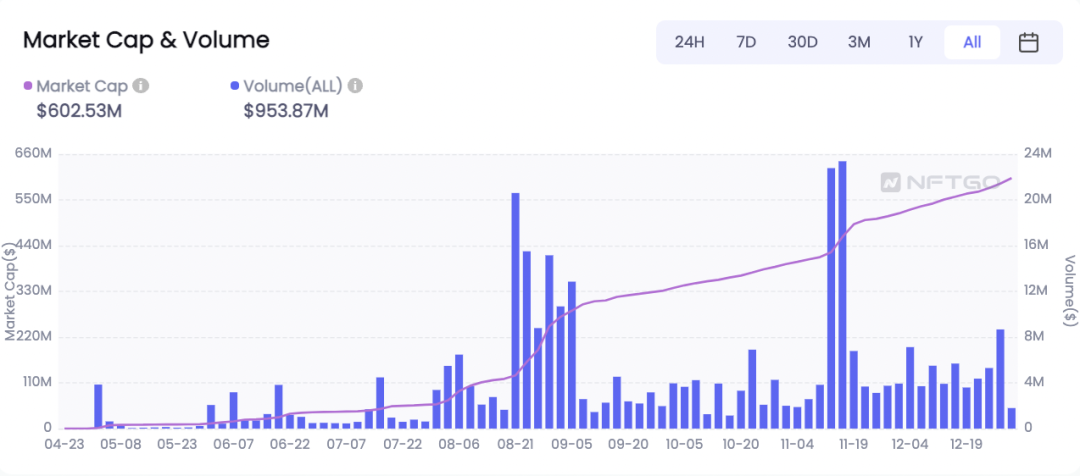Choose the 30D time range tab
The width and height of the screenshot is (1080, 476).
point(802,42)
